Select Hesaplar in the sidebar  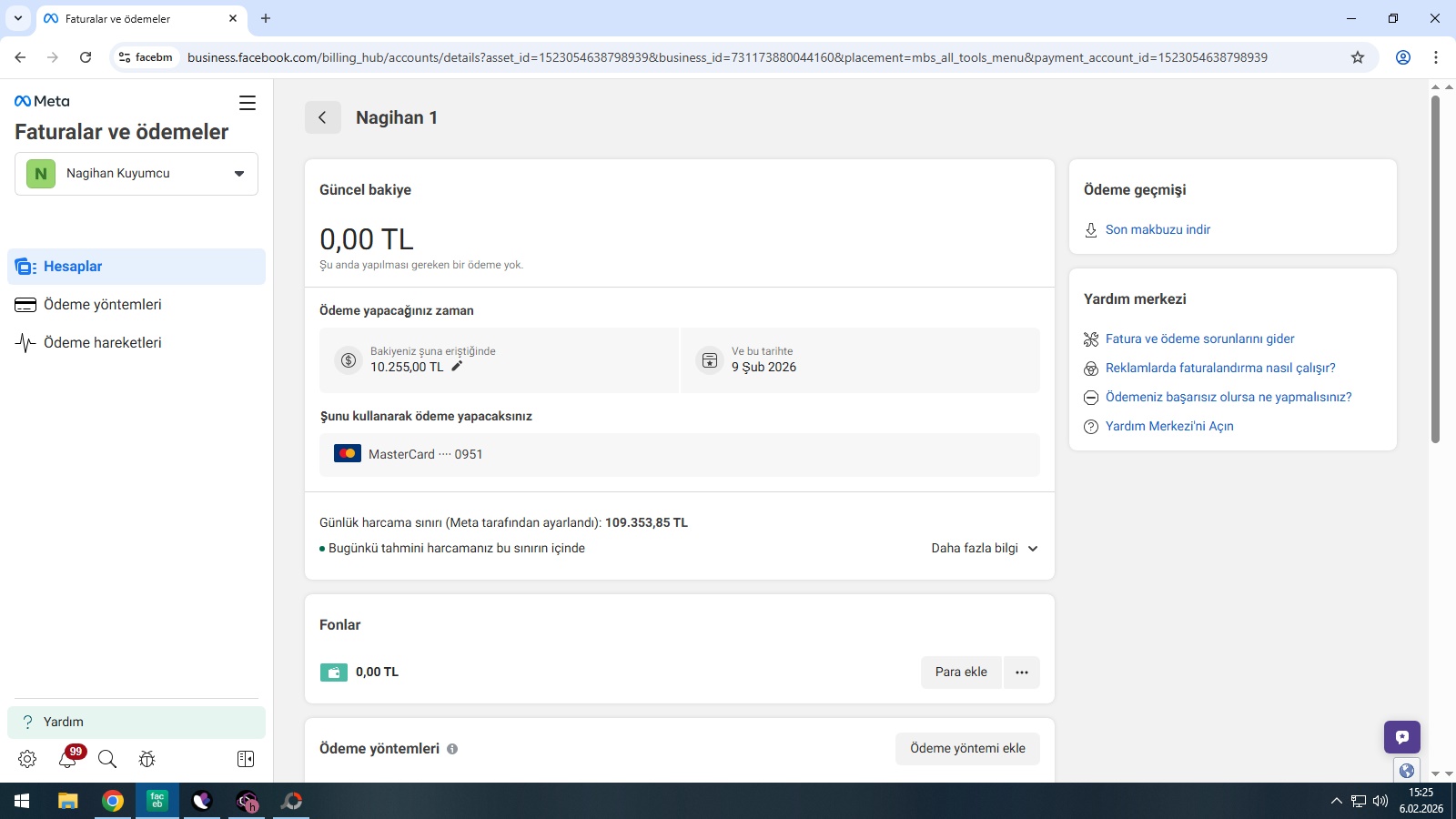pyautogui.click(x=136, y=267)
